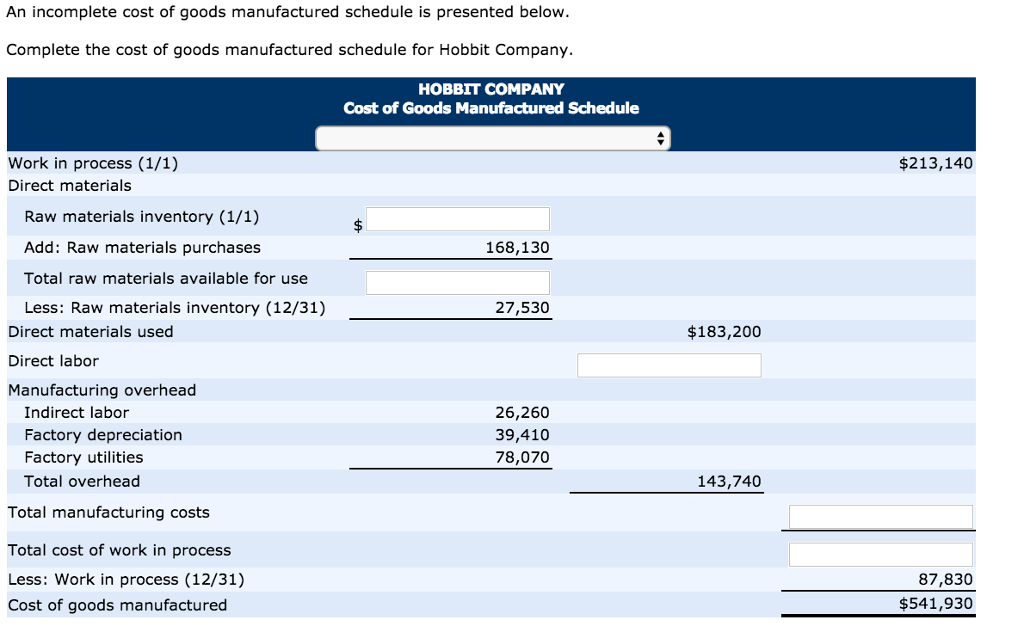Click the Total raw materials available input field
Screen dimensions: 1024x626
point(458,281)
